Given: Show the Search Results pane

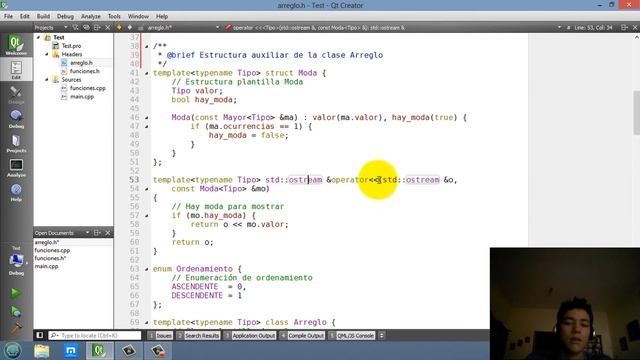Looking at the screenshot, I should (x=198, y=335).
